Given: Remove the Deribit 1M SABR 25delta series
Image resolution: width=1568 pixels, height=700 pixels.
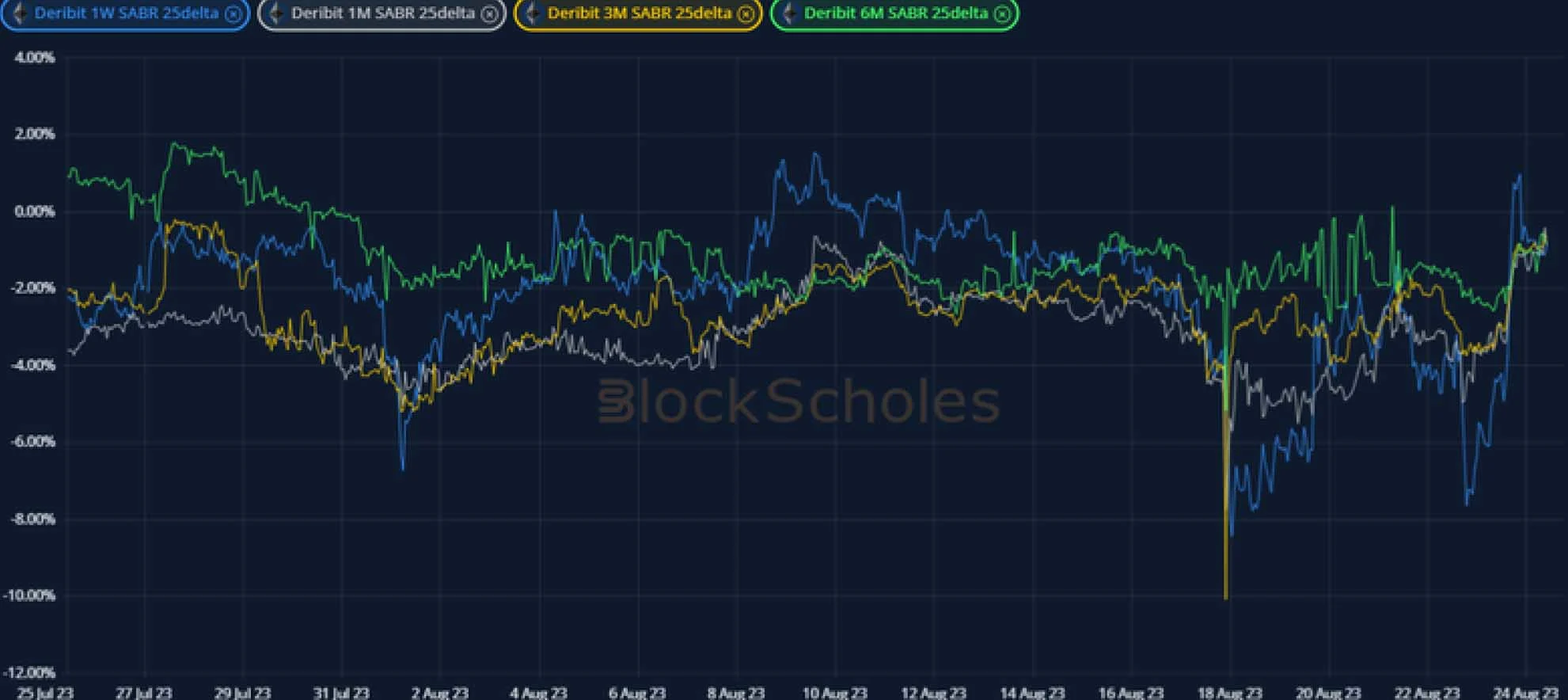Looking at the screenshot, I should (489, 14).
